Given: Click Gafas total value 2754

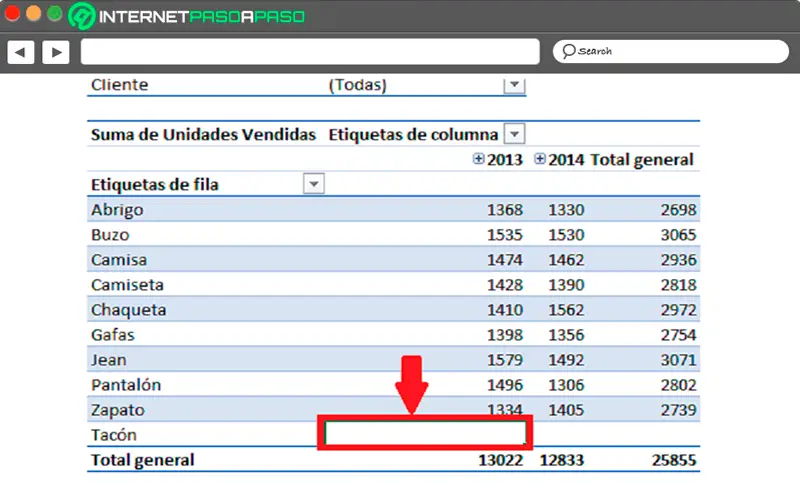Looking at the screenshot, I should coord(678,335).
